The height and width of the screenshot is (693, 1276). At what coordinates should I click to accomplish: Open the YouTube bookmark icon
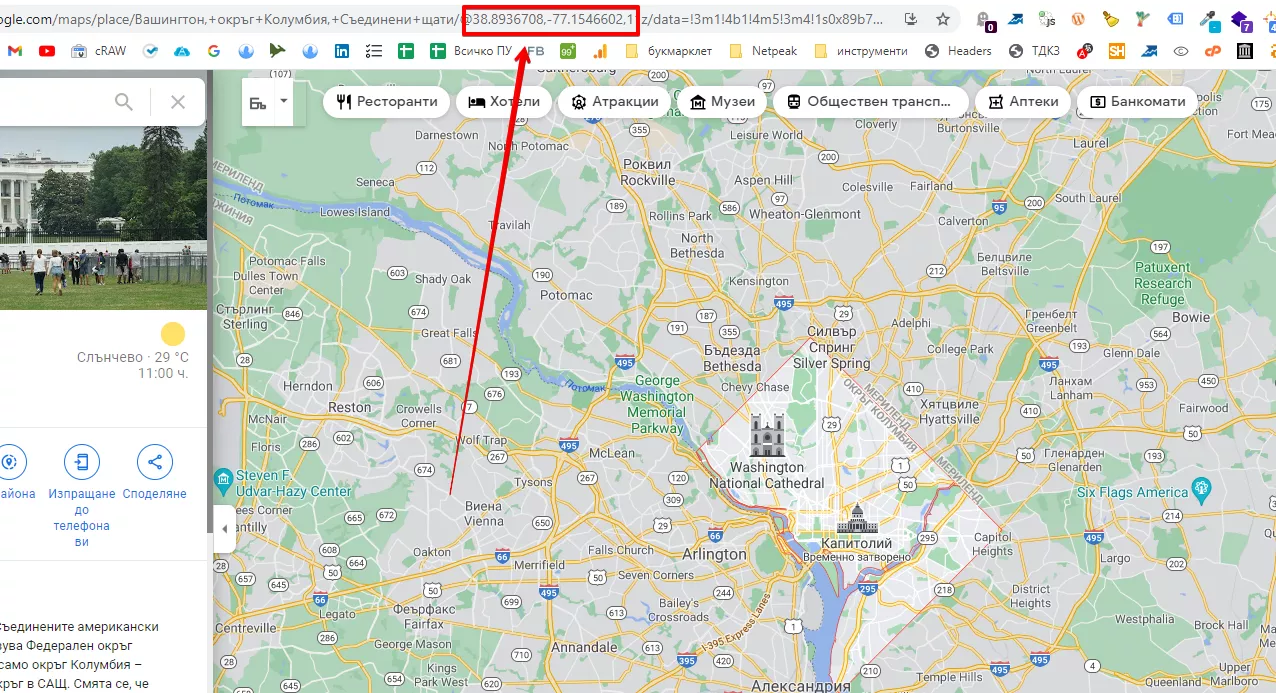click(x=46, y=51)
